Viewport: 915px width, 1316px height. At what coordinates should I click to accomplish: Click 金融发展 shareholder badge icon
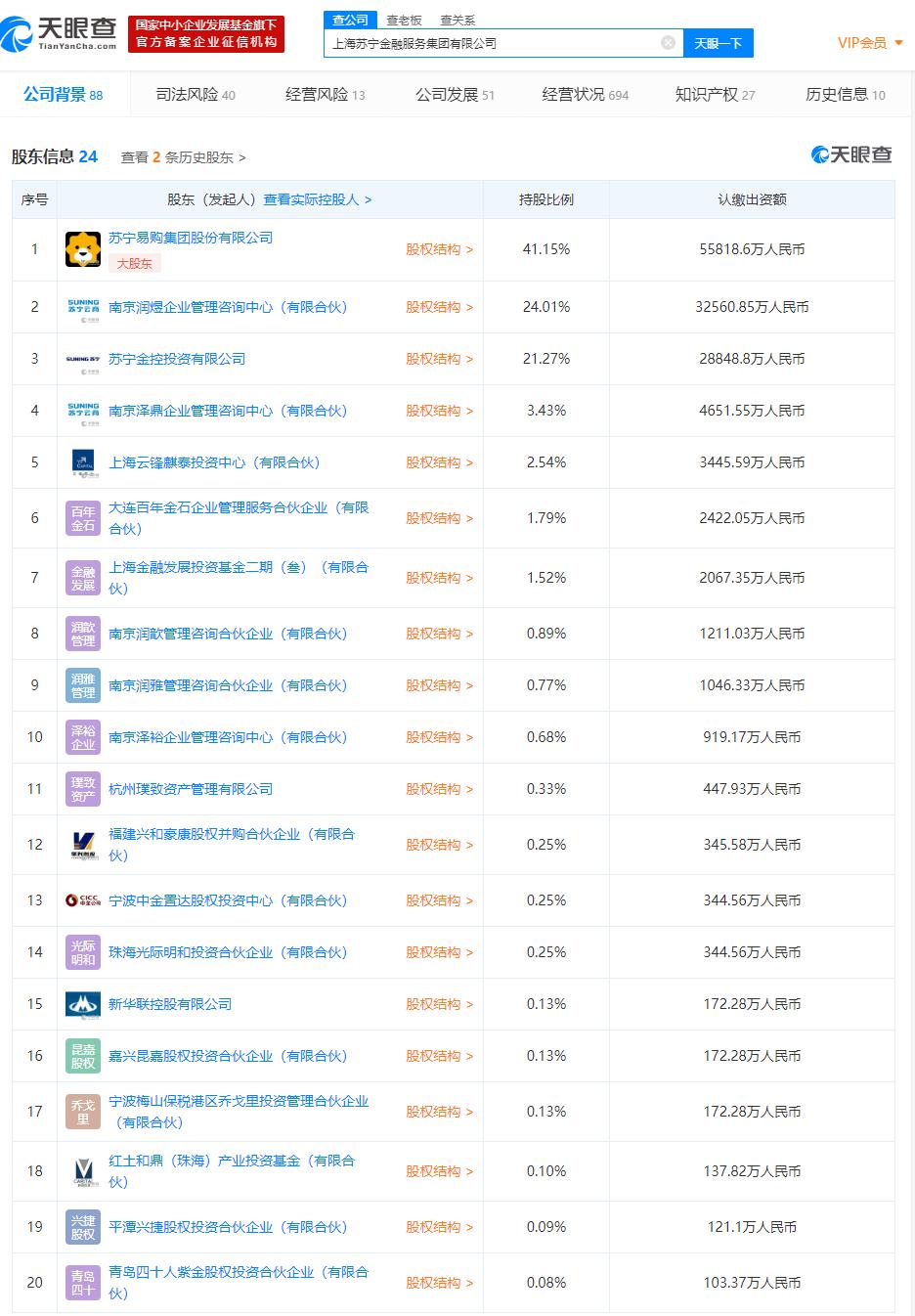pyautogui.click(x=83, y=578)
